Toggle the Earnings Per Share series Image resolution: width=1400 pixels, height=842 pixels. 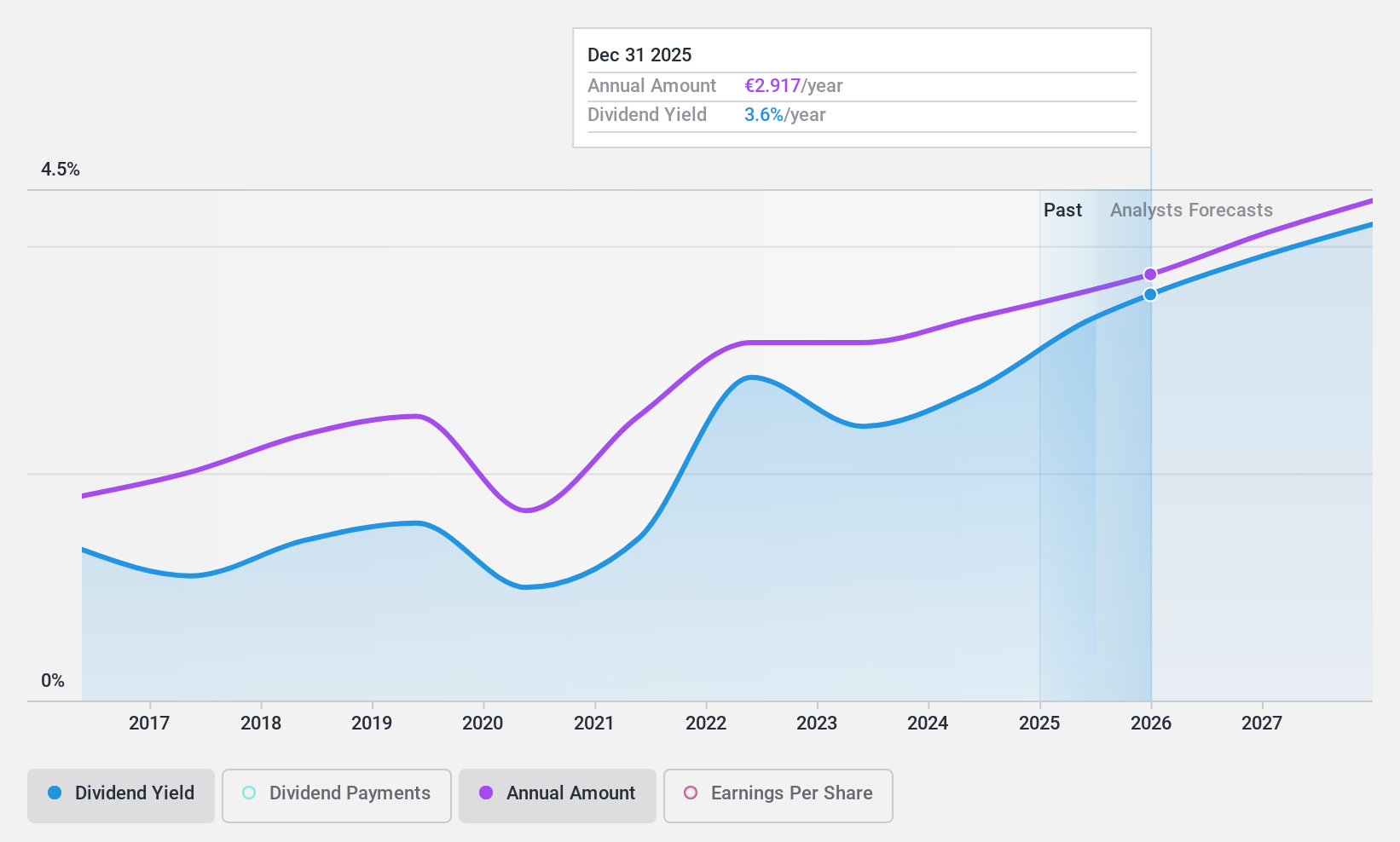(778, 795)
